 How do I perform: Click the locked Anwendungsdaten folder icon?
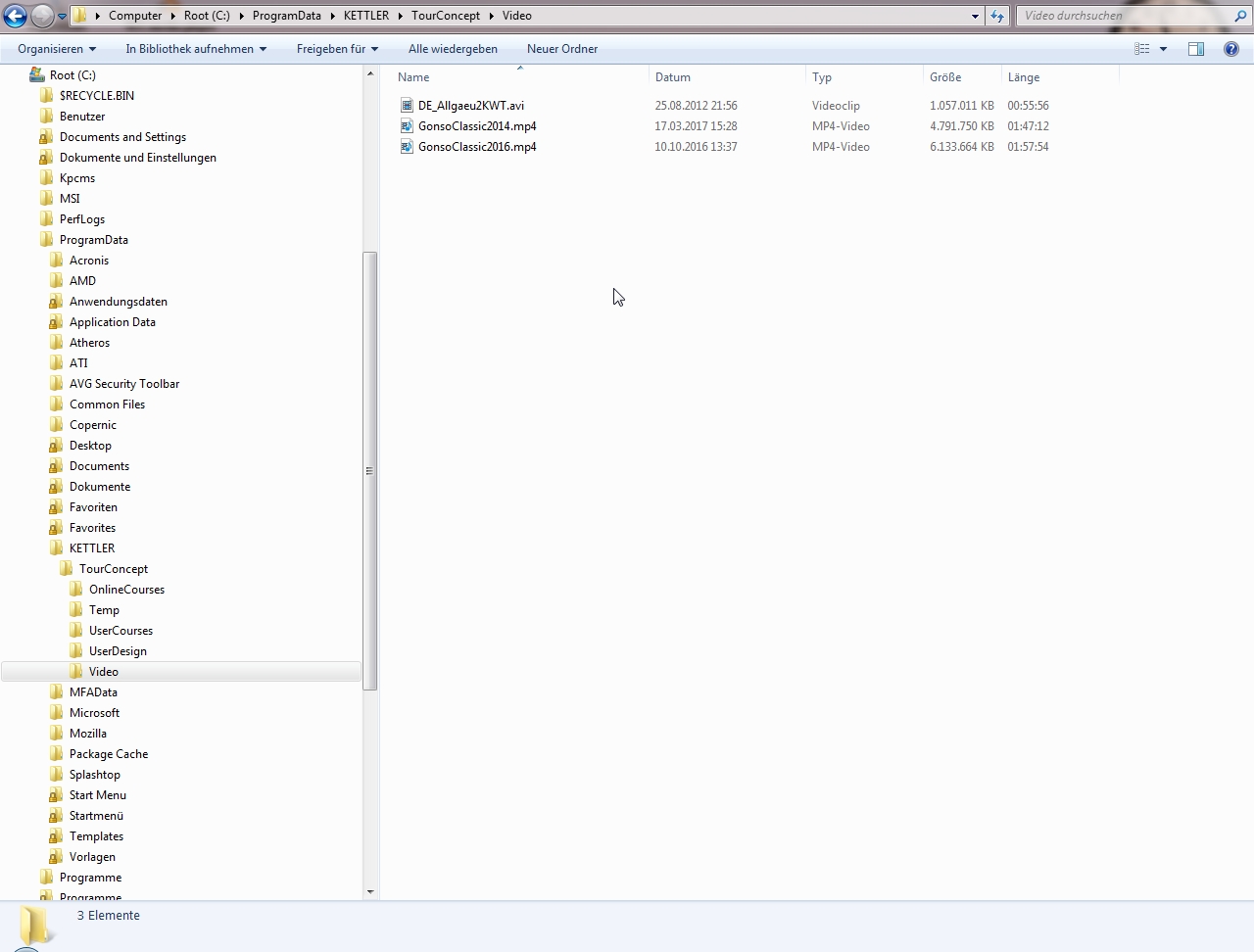pos(56,302)
